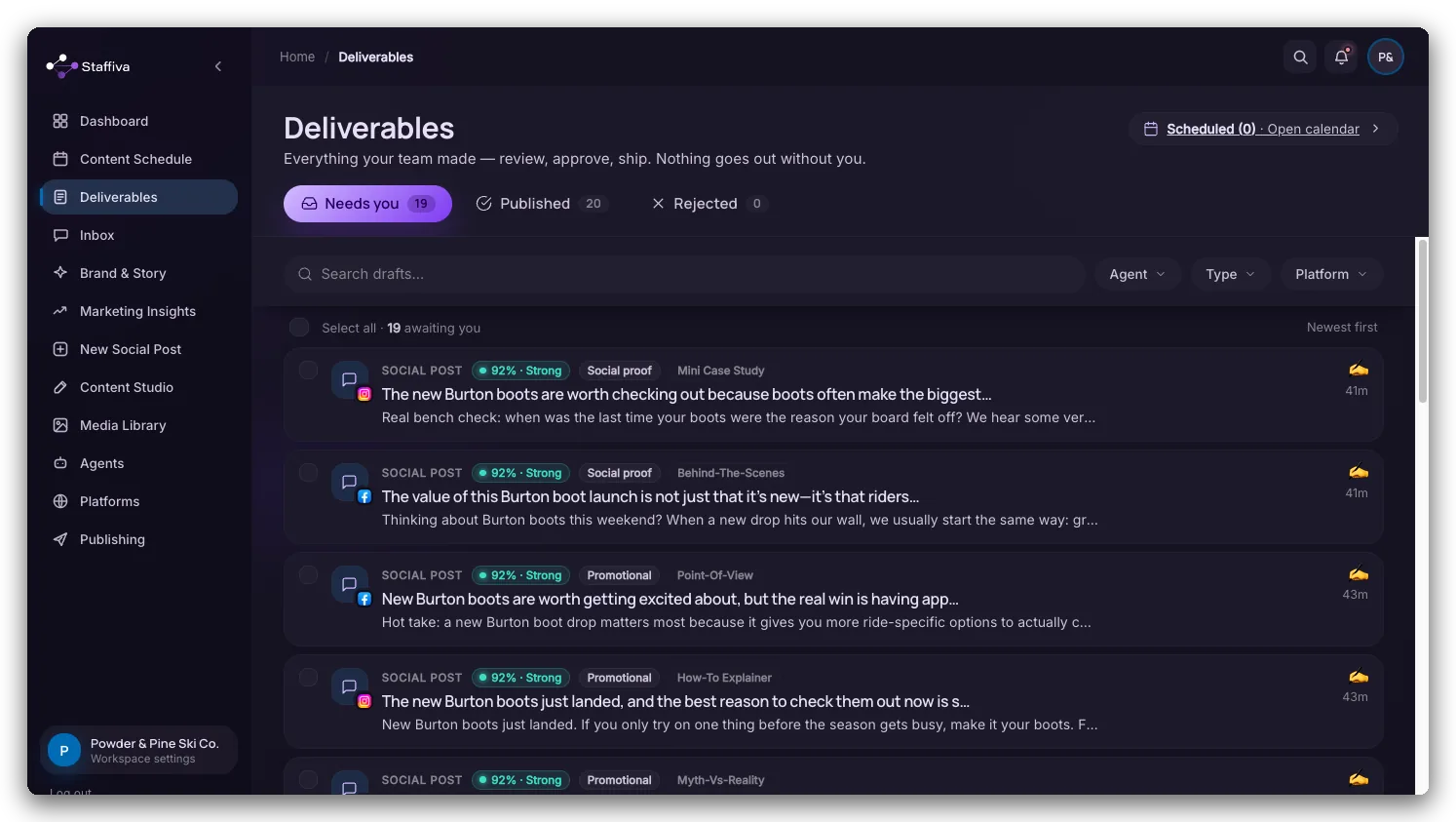The width and height of the screenshot is (1456, 822).
Task: Click the Staffiva logo icon
Action: (x=61, y=66)
